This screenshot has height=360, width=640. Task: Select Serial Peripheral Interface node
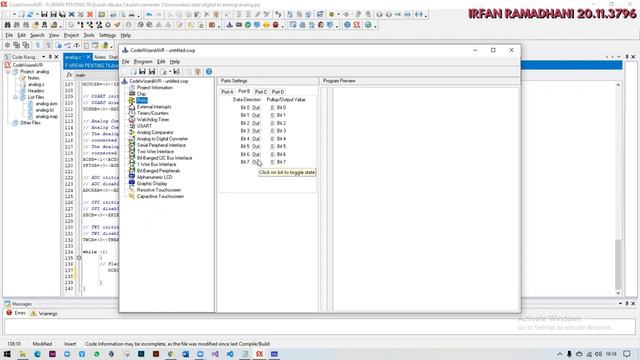click(161, 145)
